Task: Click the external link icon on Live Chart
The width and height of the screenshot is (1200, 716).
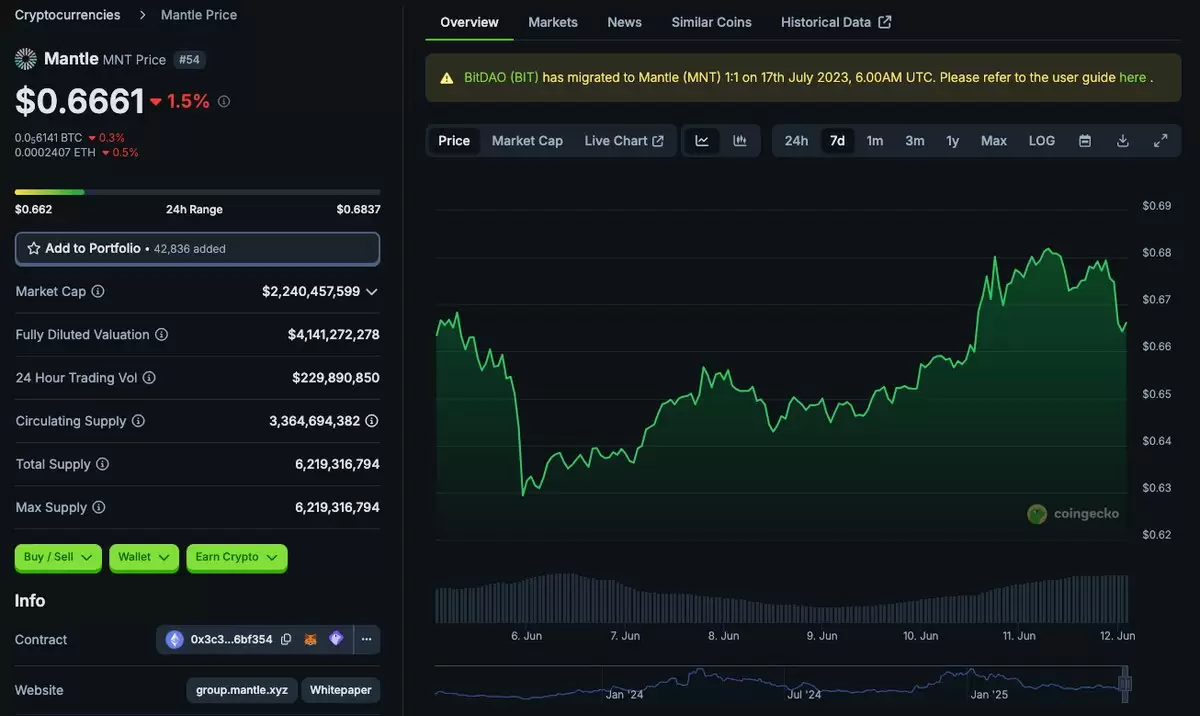Action: click(x=658, y=141)
